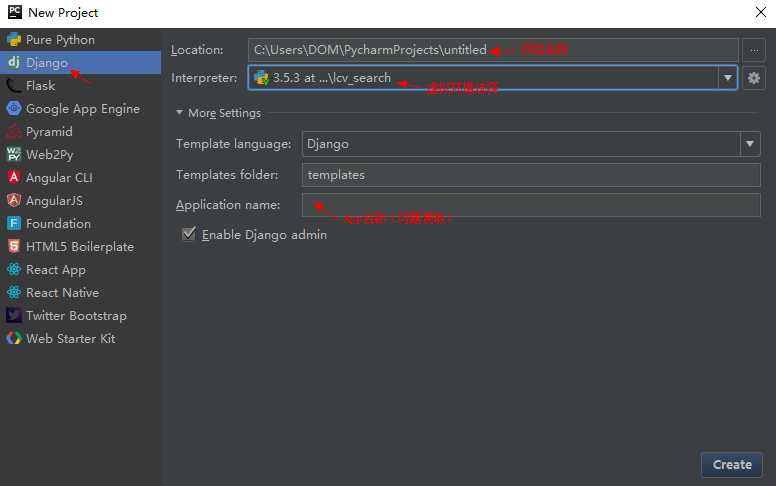Click the Angular CLI icon
This screenshot has width=776, height=486.
[14, 177]
